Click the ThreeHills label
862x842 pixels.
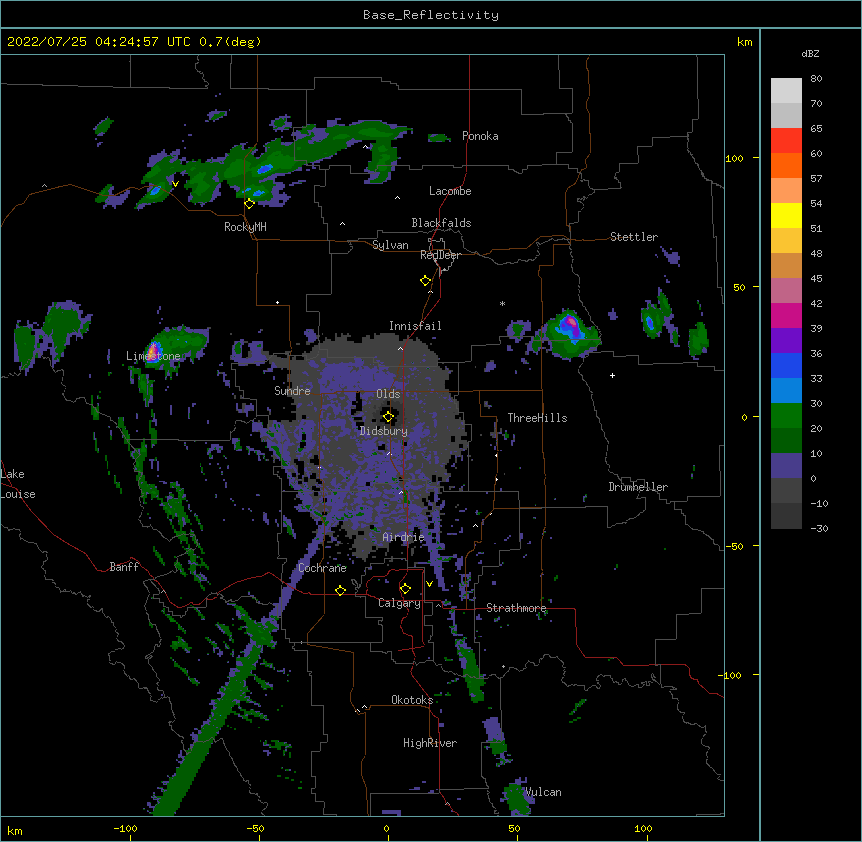pyautogui.click(x=537, y=418)
